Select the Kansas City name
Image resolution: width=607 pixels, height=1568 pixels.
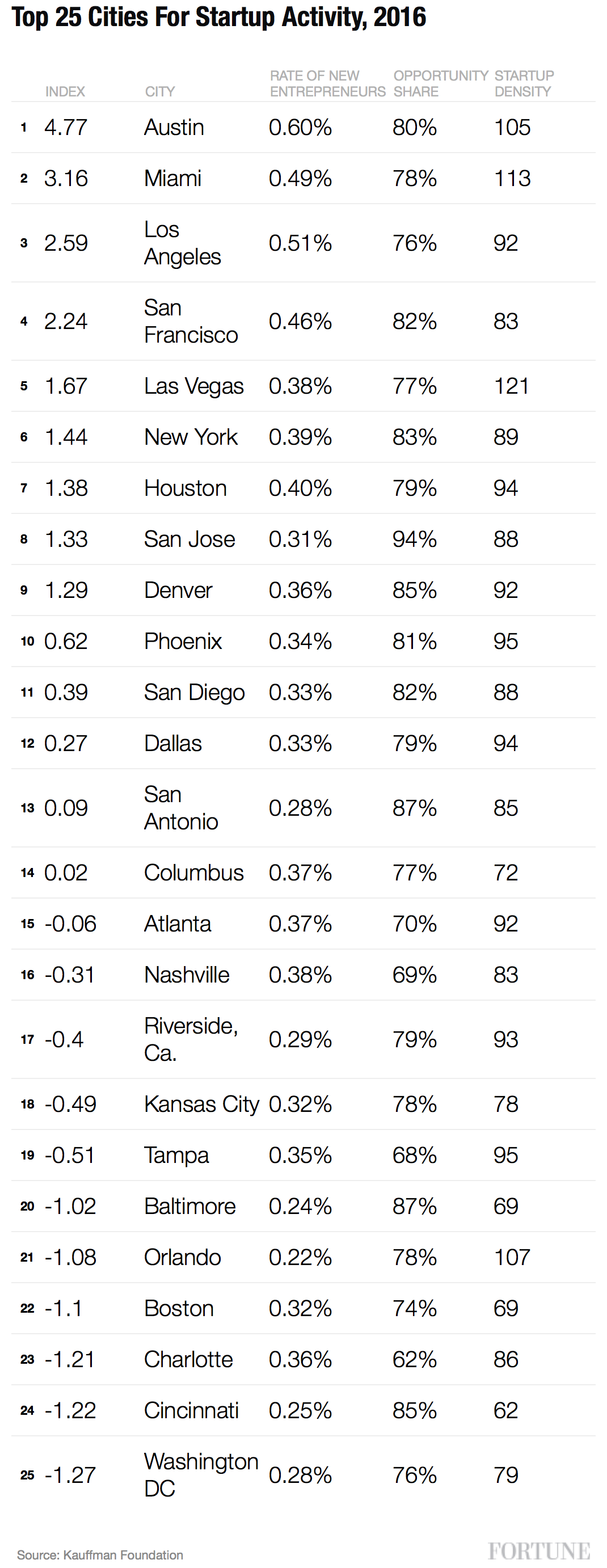coord(201,1103)
